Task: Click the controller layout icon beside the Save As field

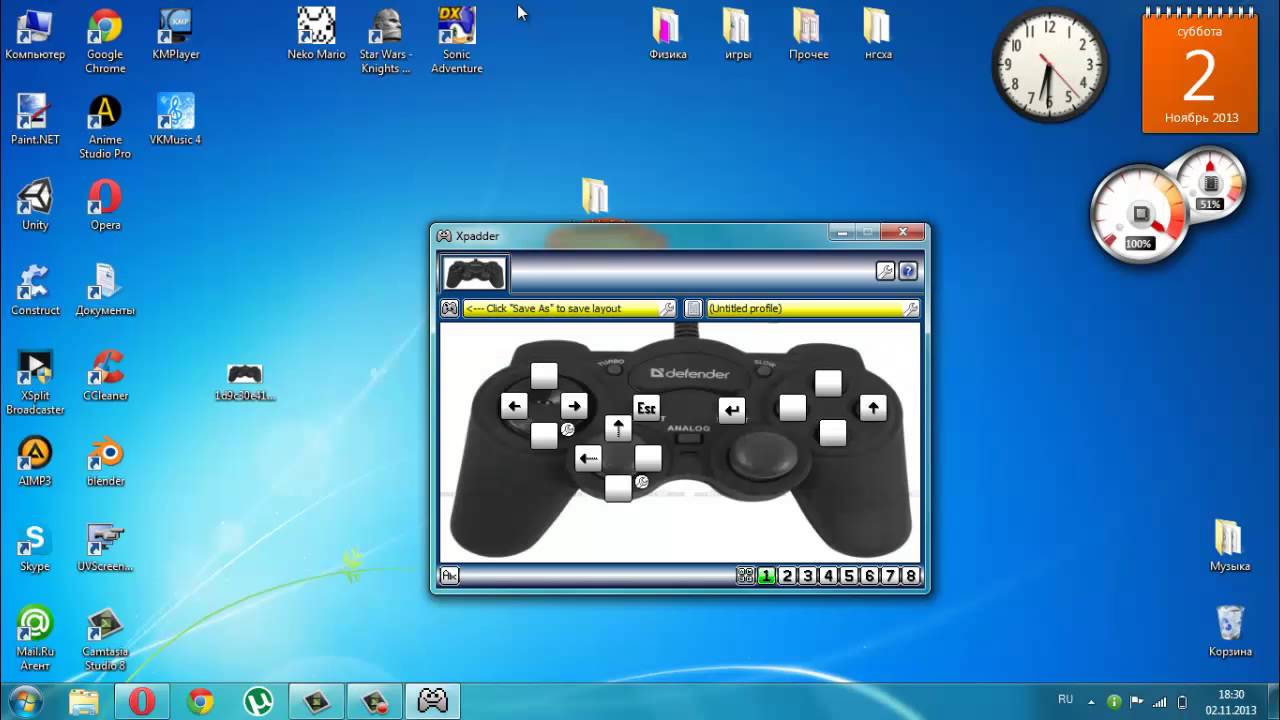Action: pos(450,309)
